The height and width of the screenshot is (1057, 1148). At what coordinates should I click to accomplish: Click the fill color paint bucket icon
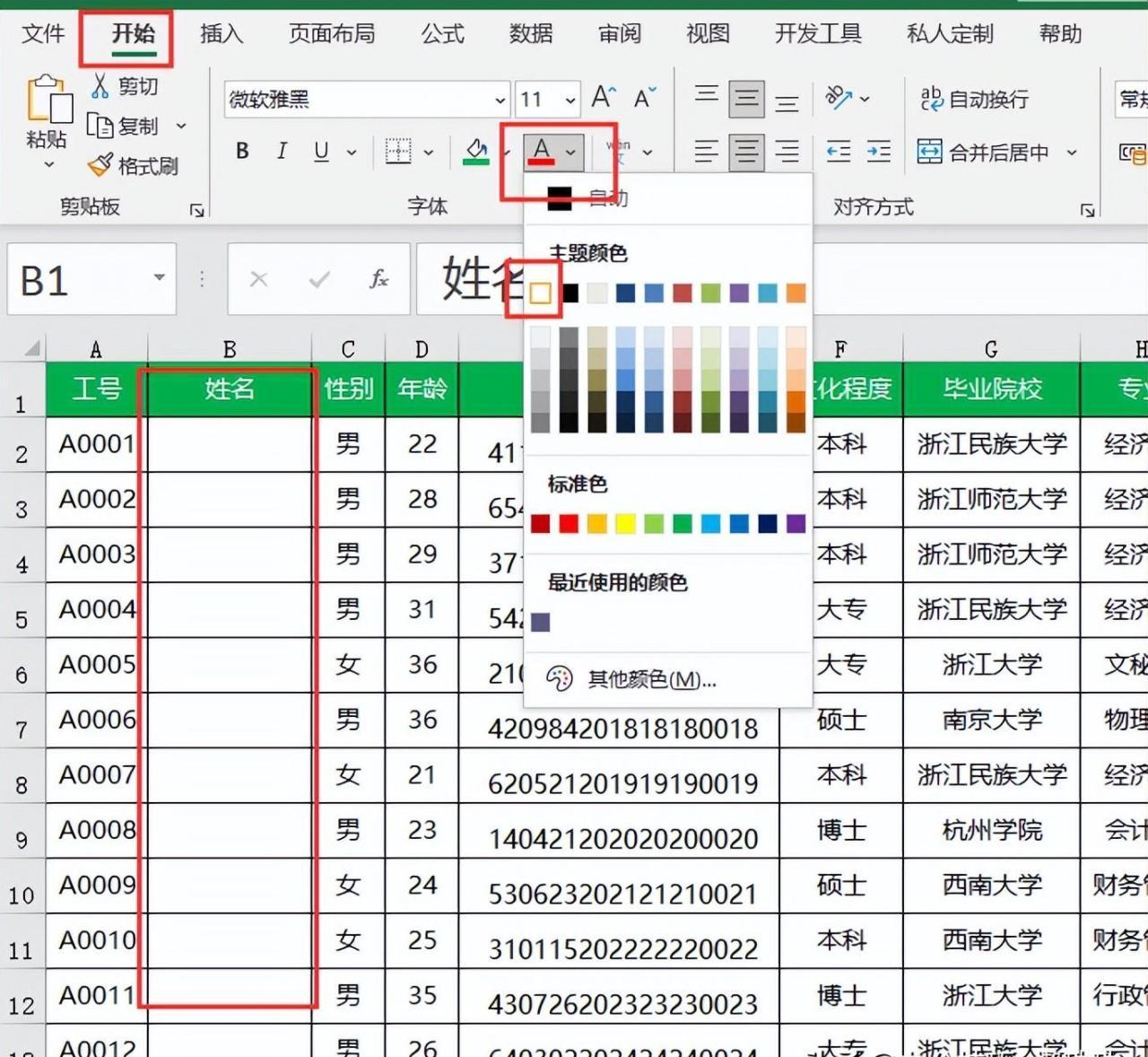tap(476, 151)
